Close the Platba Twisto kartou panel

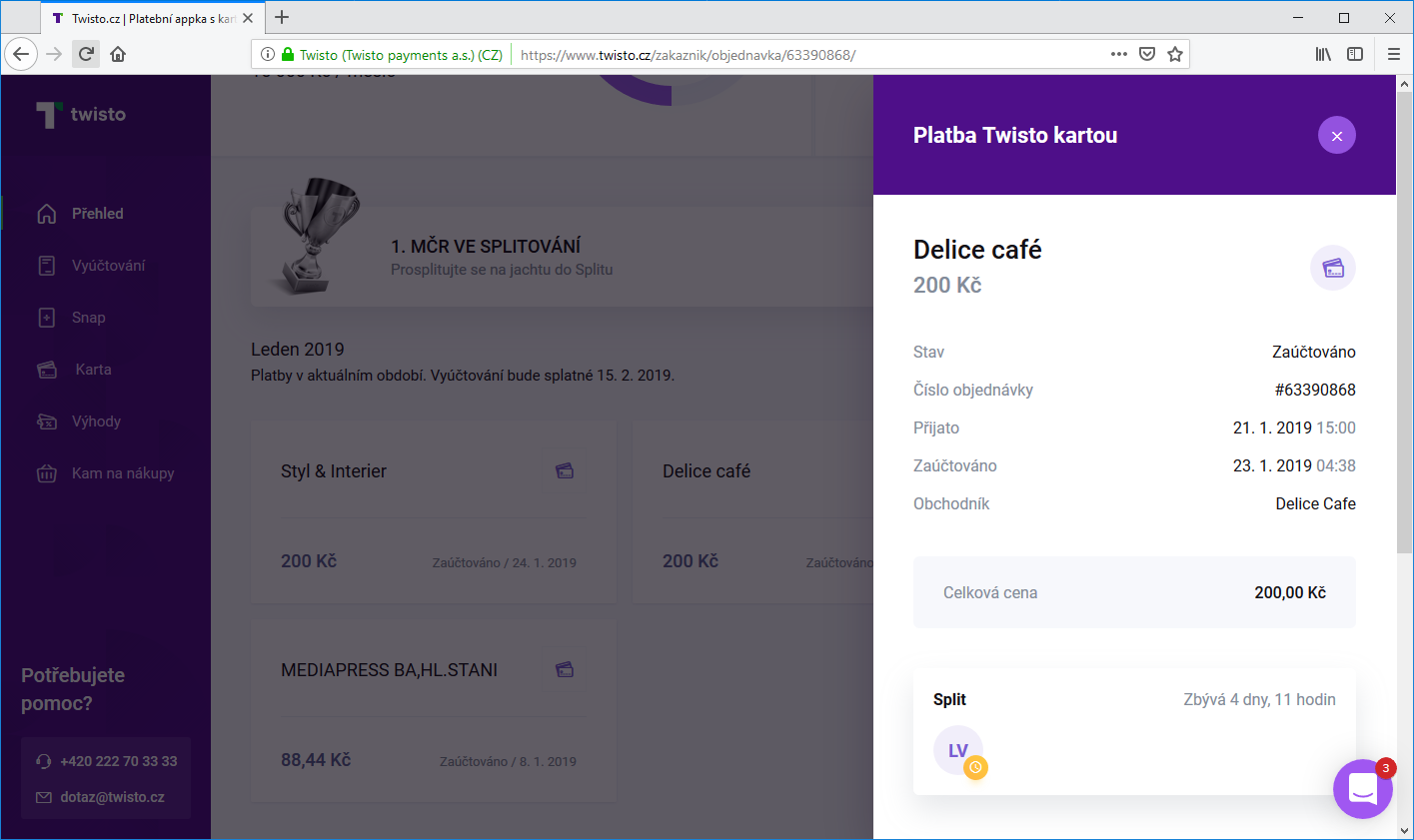point(1336,135)
